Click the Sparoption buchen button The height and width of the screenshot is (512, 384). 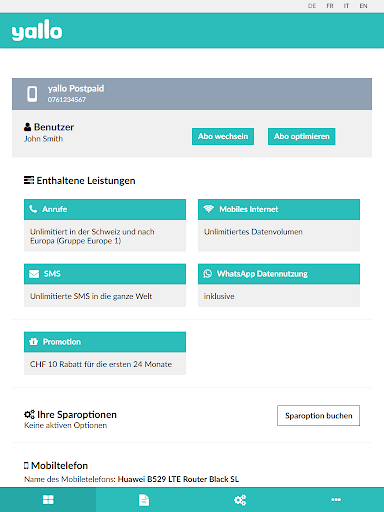[318, 416]
